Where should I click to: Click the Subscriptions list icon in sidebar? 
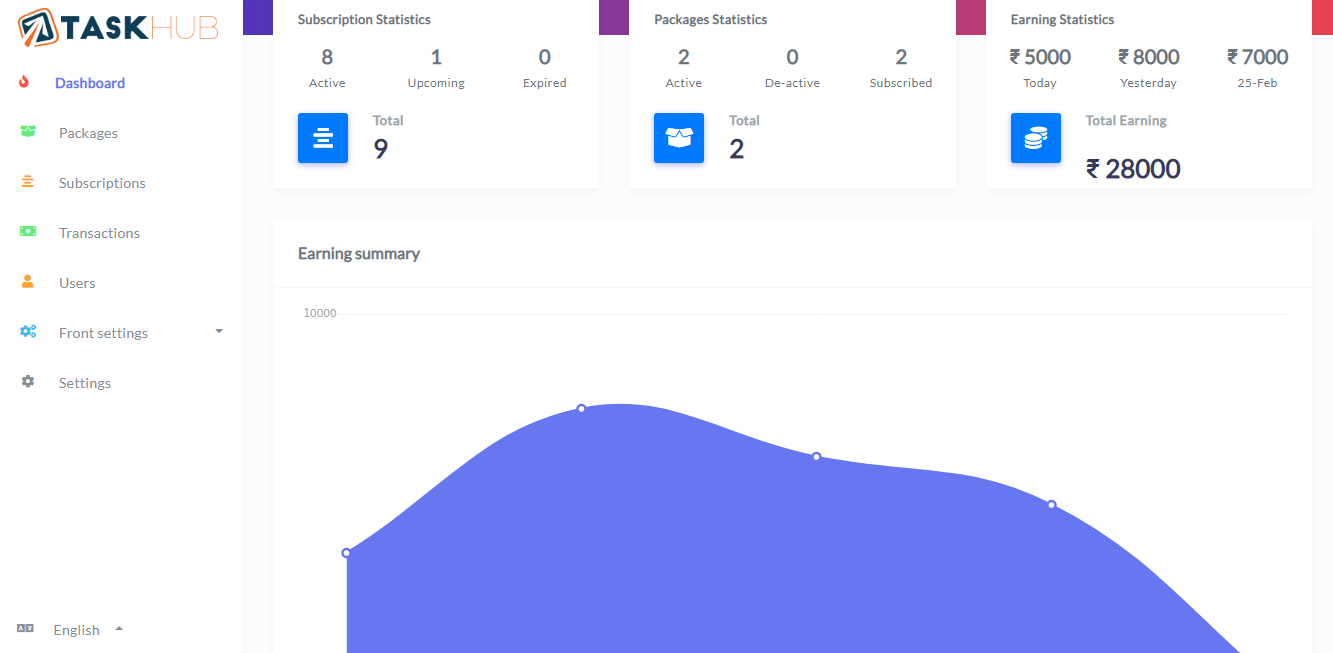pyautogui.click(x=28, y=182)
